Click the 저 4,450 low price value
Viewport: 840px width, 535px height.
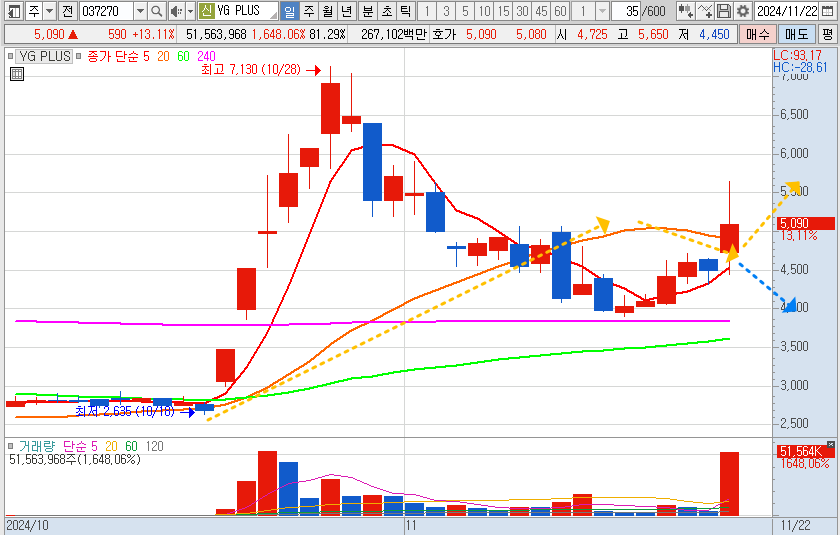[714, 35]
